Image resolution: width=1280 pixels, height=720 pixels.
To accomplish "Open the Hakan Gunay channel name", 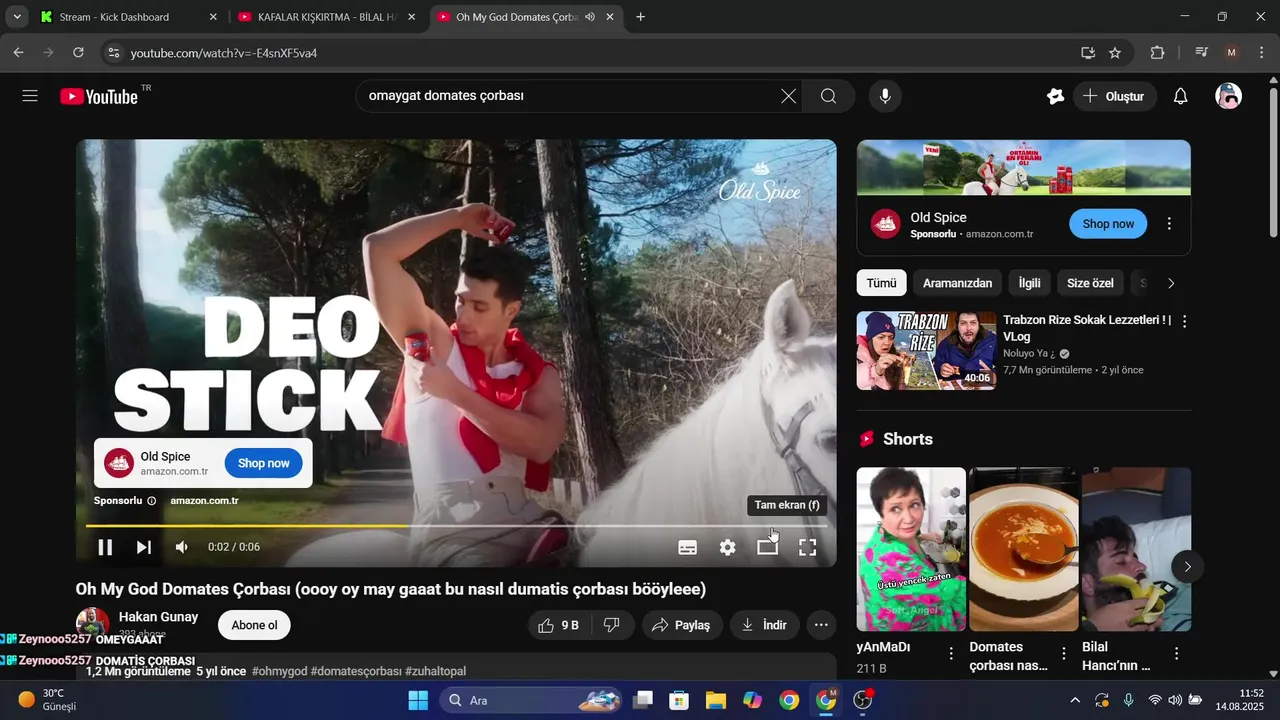I will 158,617.
